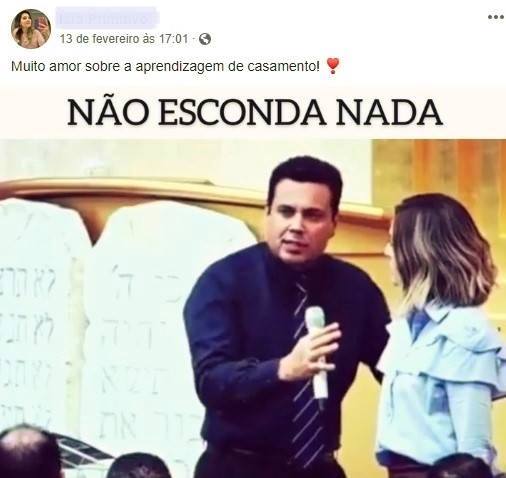Click the 'NÃO ESCONDA NADA' headline
The image size is (506, 478).
[x=255, y=113]
